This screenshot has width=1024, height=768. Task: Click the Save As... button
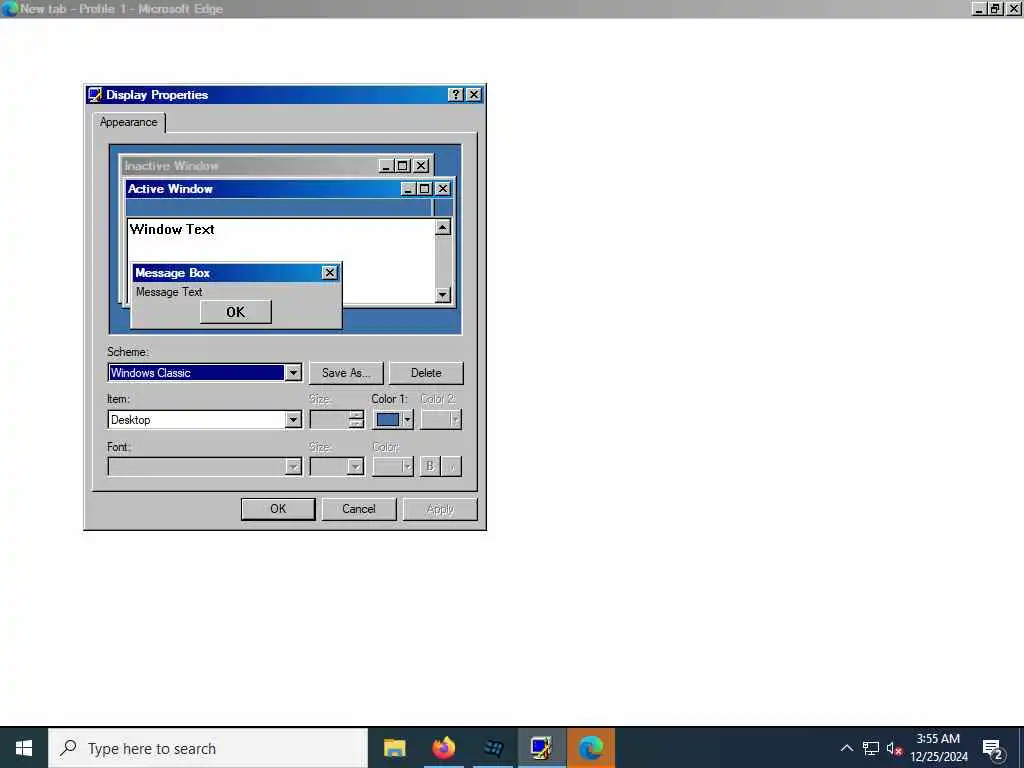tap(346, 373)
